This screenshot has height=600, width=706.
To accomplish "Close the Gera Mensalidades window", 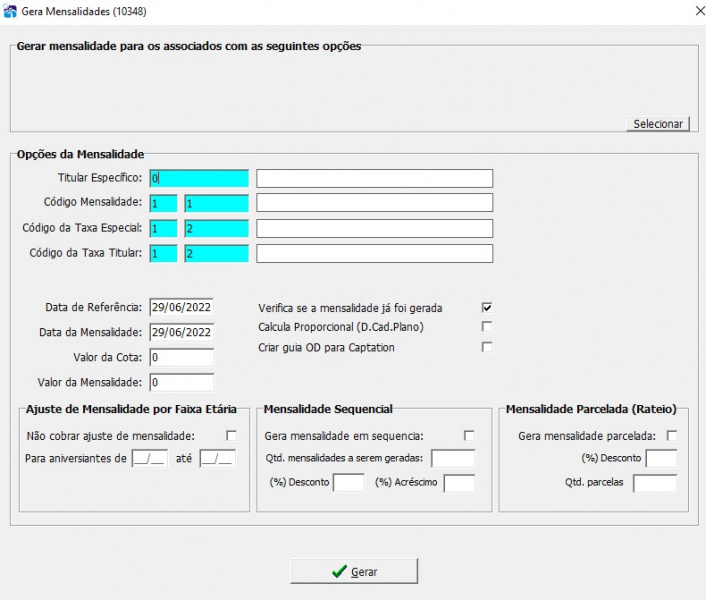I will tap(700, 11).
